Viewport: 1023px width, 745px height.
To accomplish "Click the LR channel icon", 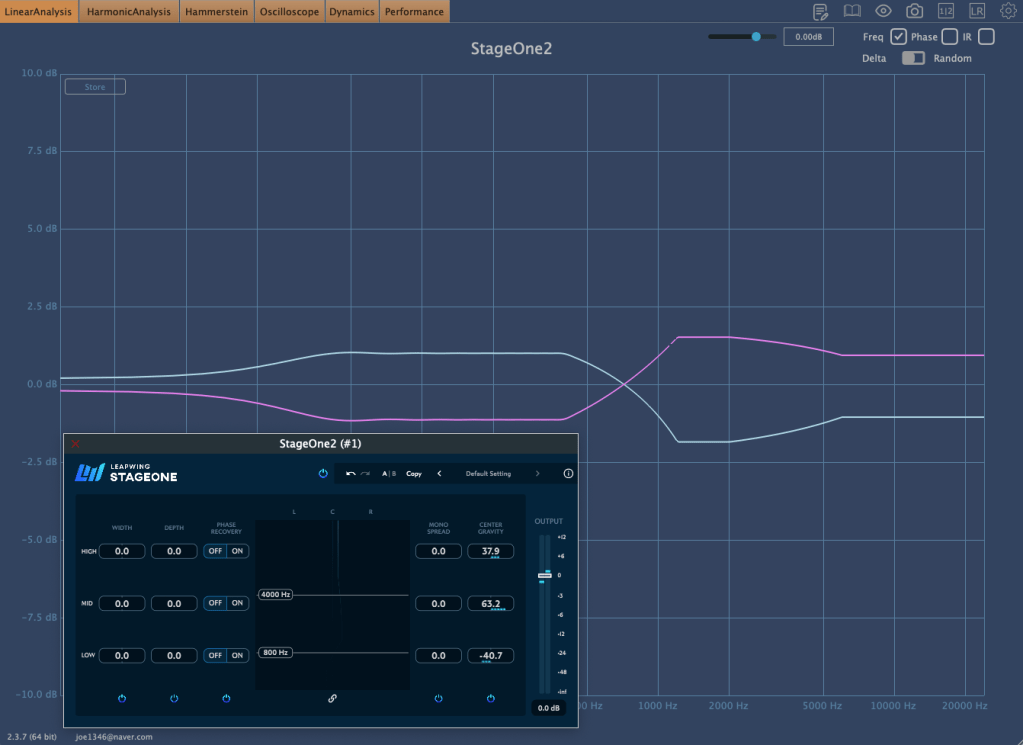I will pyautogui.click(x=977, y=11).
